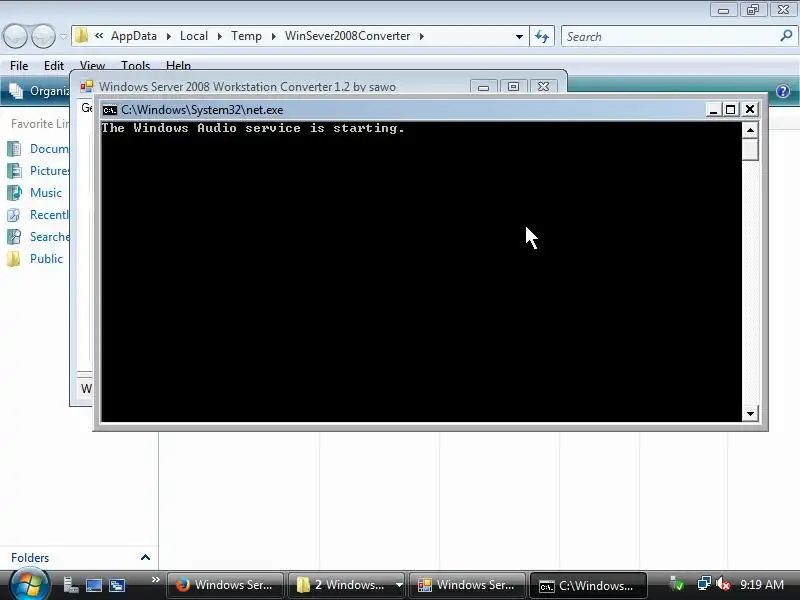The height and width of the screenshot is (600, 800).
Task: Open the Music favorite link
Action: pos(35,192)
